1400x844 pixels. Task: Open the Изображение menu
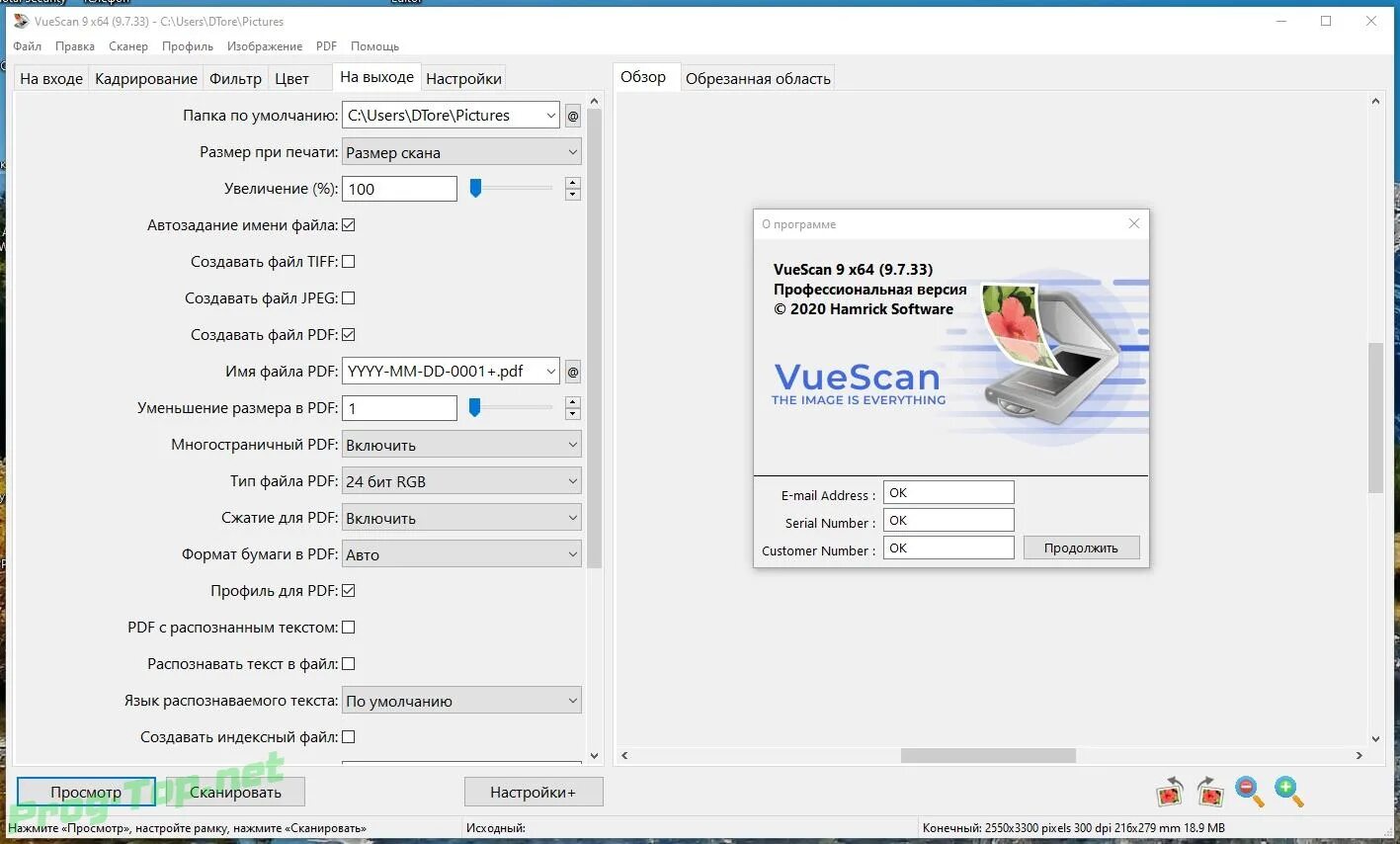(x=265, y=46)
